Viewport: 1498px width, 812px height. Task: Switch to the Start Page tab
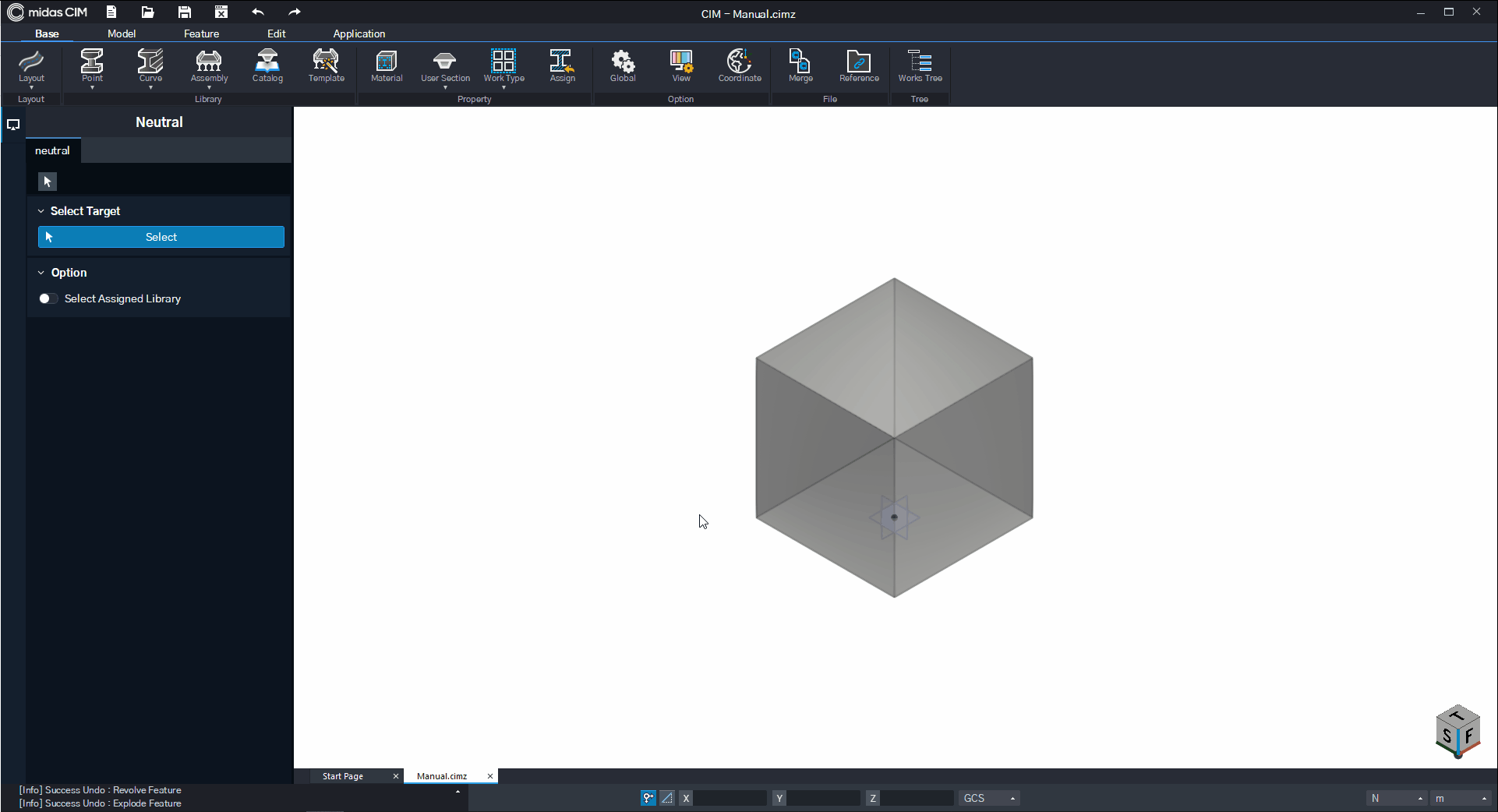click(x=343, y=776)
